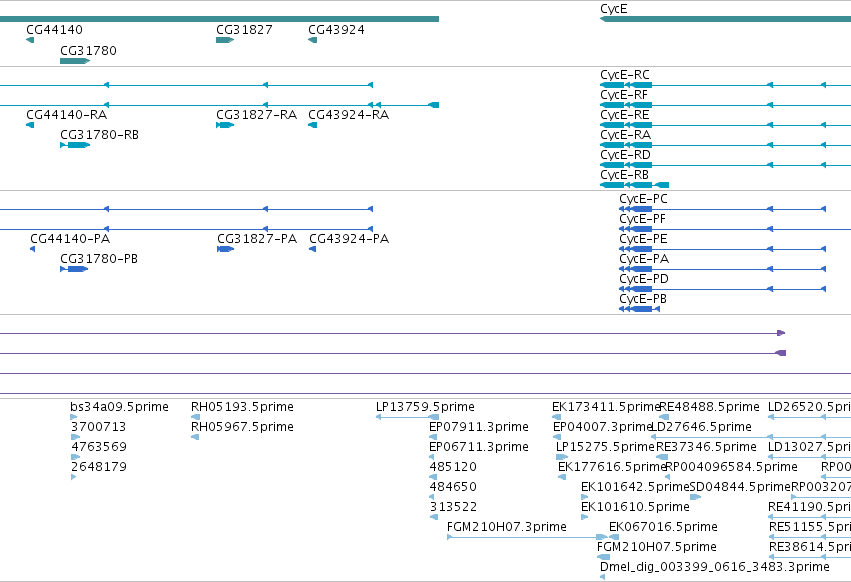This screenshot has height=582, width=851.
Task: Select the EK101642.5prime EST
Action: tap(585, 497)
